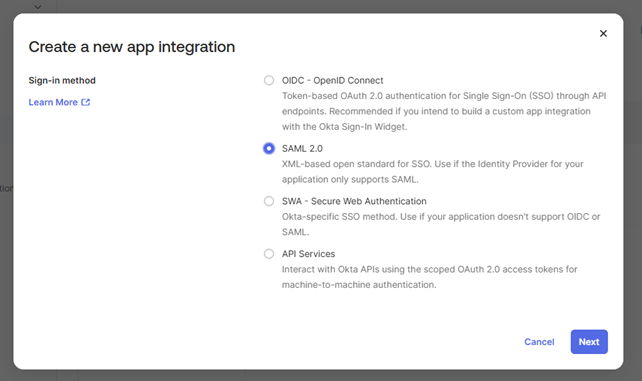642x381 pixels.
Task: Click the 'API Services' label text
Action: 308,254
